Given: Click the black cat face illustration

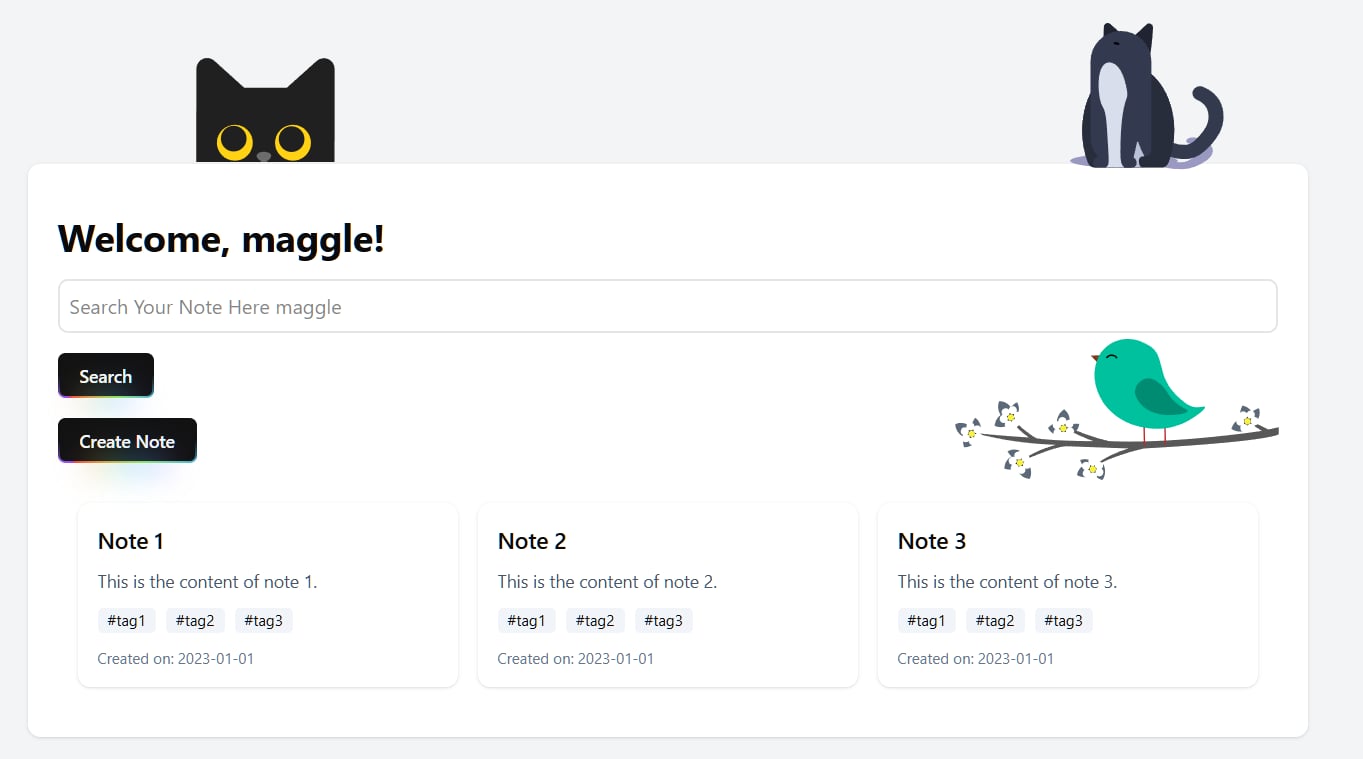Looking at the screenshot, I should pyautogui.click(x=265, y=115).
